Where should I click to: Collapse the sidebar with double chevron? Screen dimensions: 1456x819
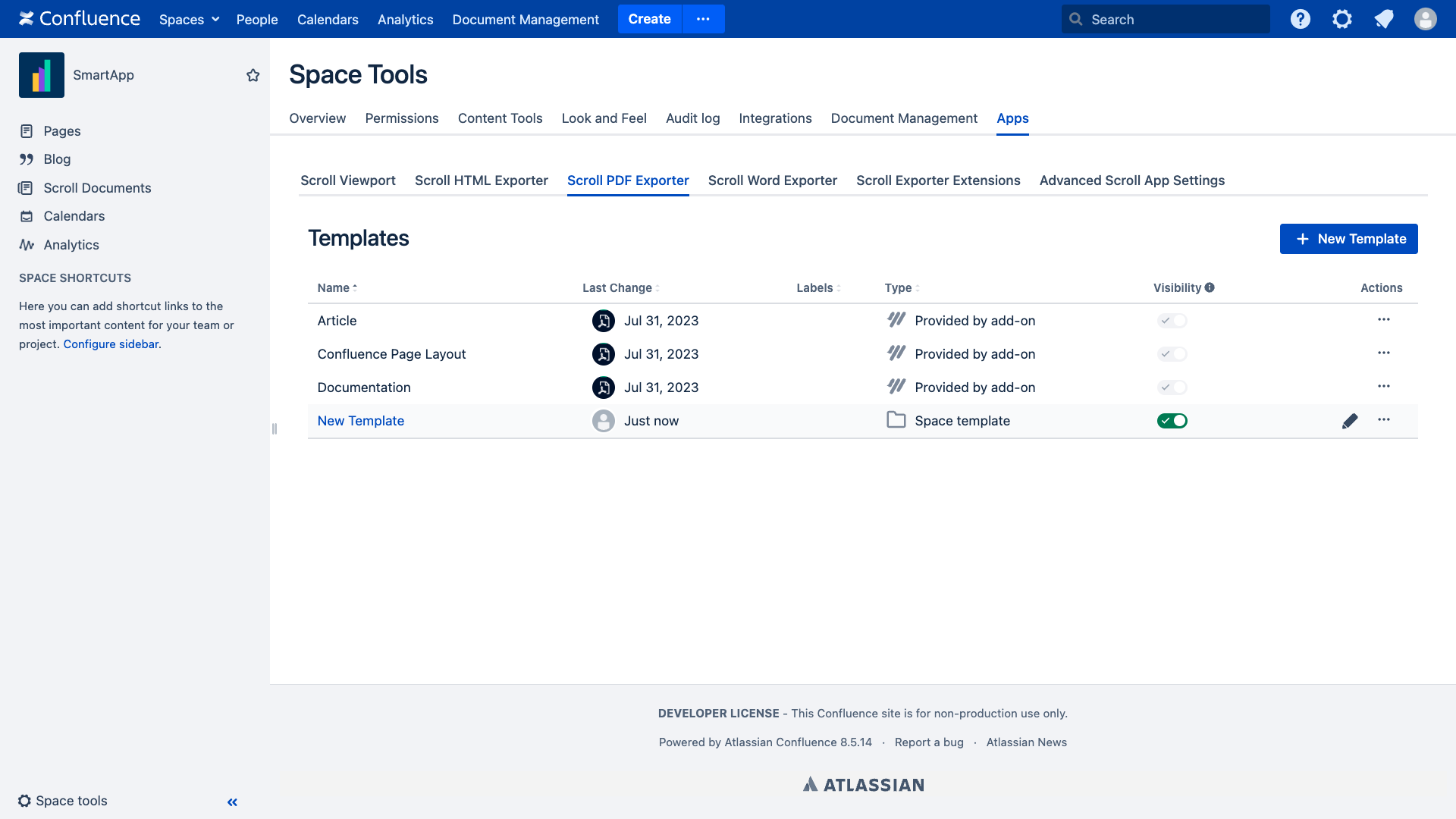coord(232,802)
